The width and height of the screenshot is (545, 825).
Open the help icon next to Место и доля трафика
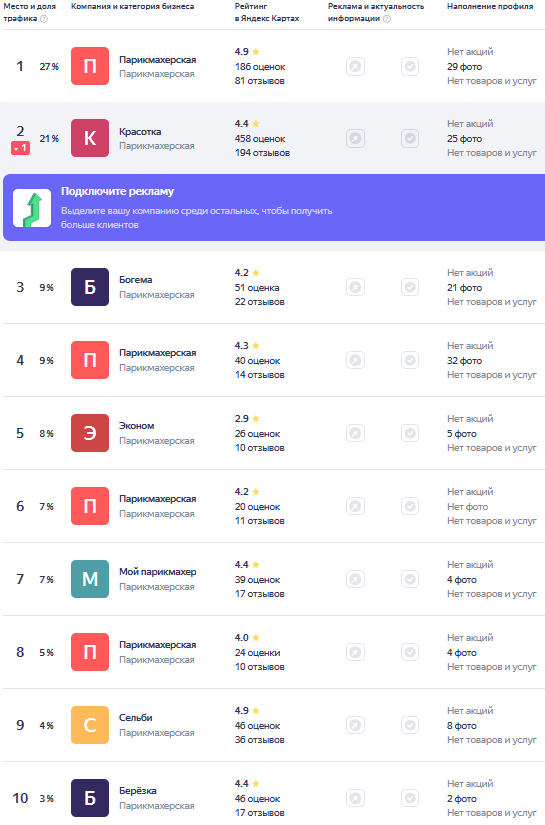(44, 18)
